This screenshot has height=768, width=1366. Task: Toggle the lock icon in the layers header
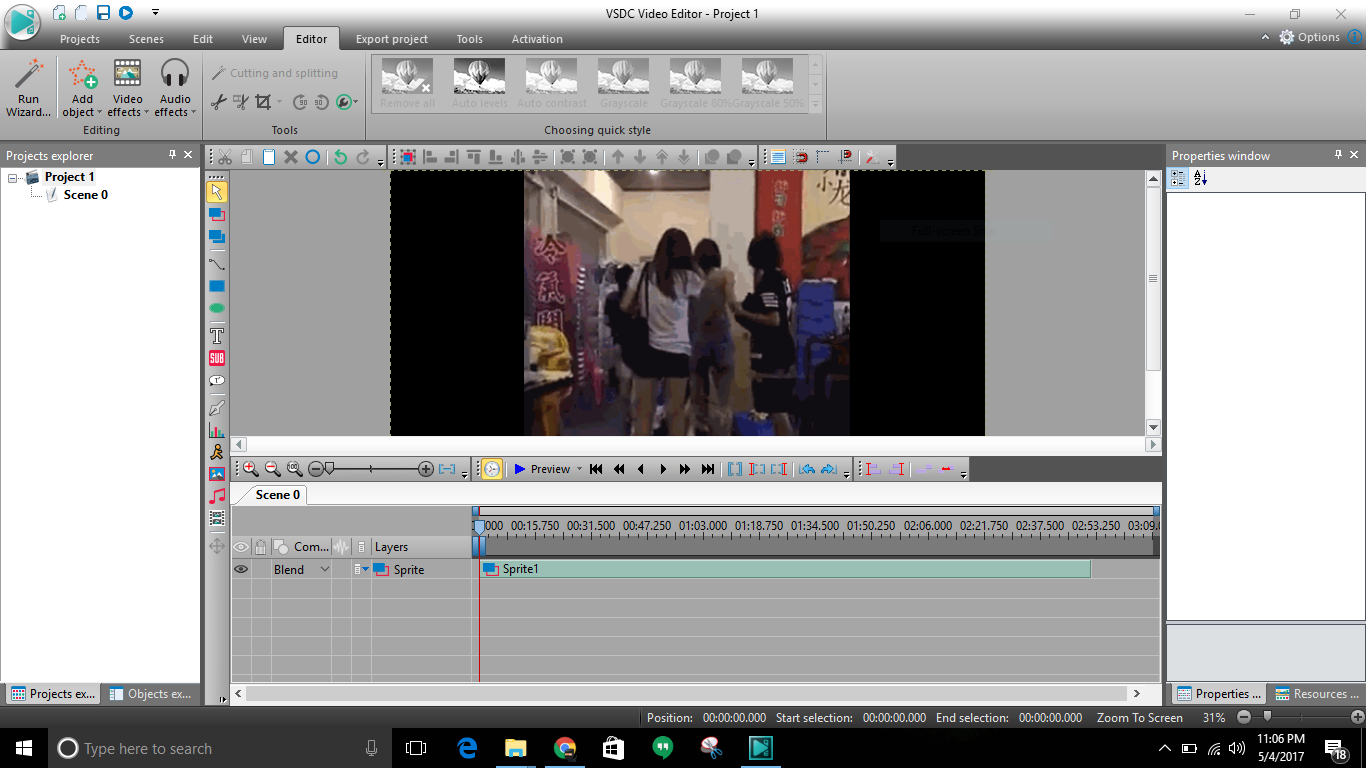[x=259, y=547]
